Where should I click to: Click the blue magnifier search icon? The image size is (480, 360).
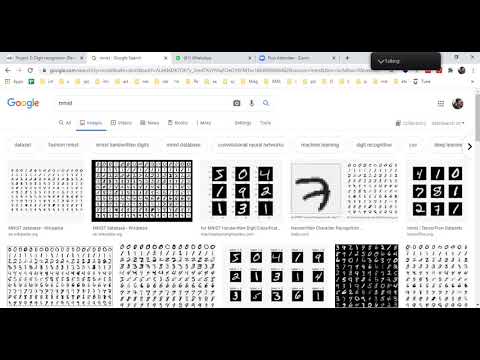click(x=266, y=103)
